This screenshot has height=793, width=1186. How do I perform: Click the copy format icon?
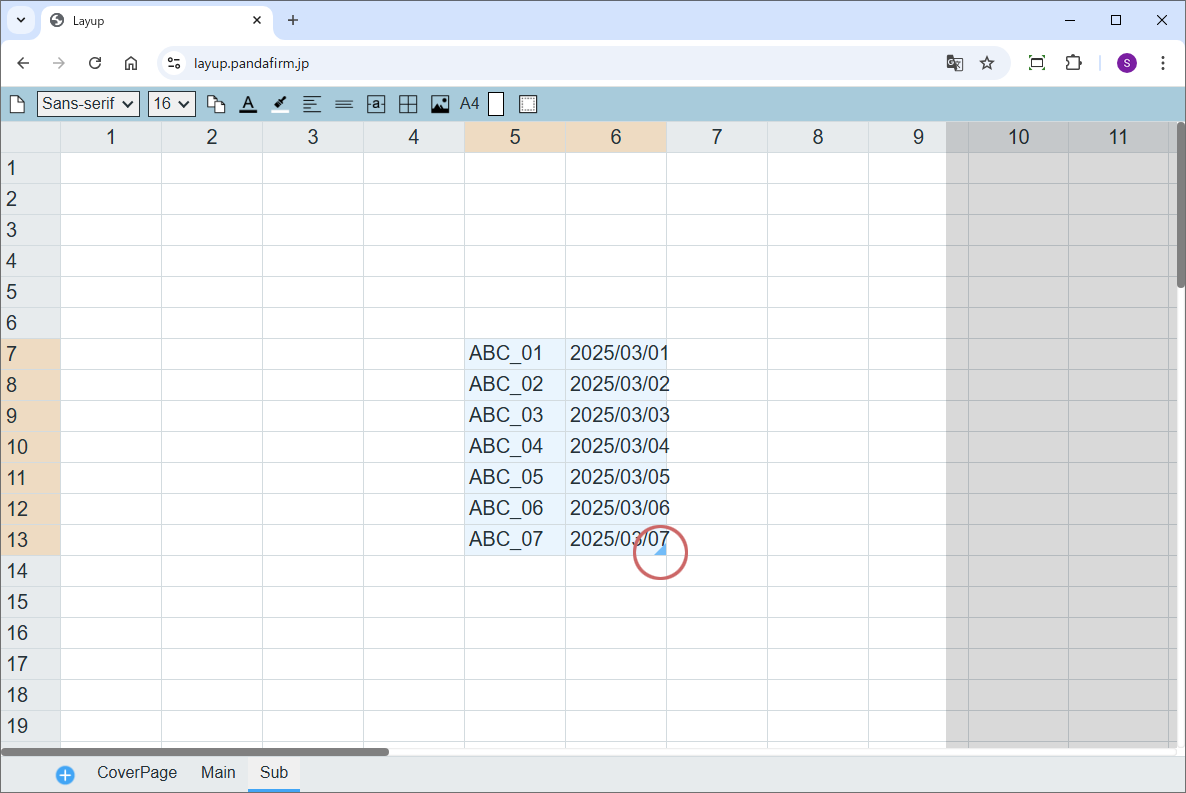(216, 104)
